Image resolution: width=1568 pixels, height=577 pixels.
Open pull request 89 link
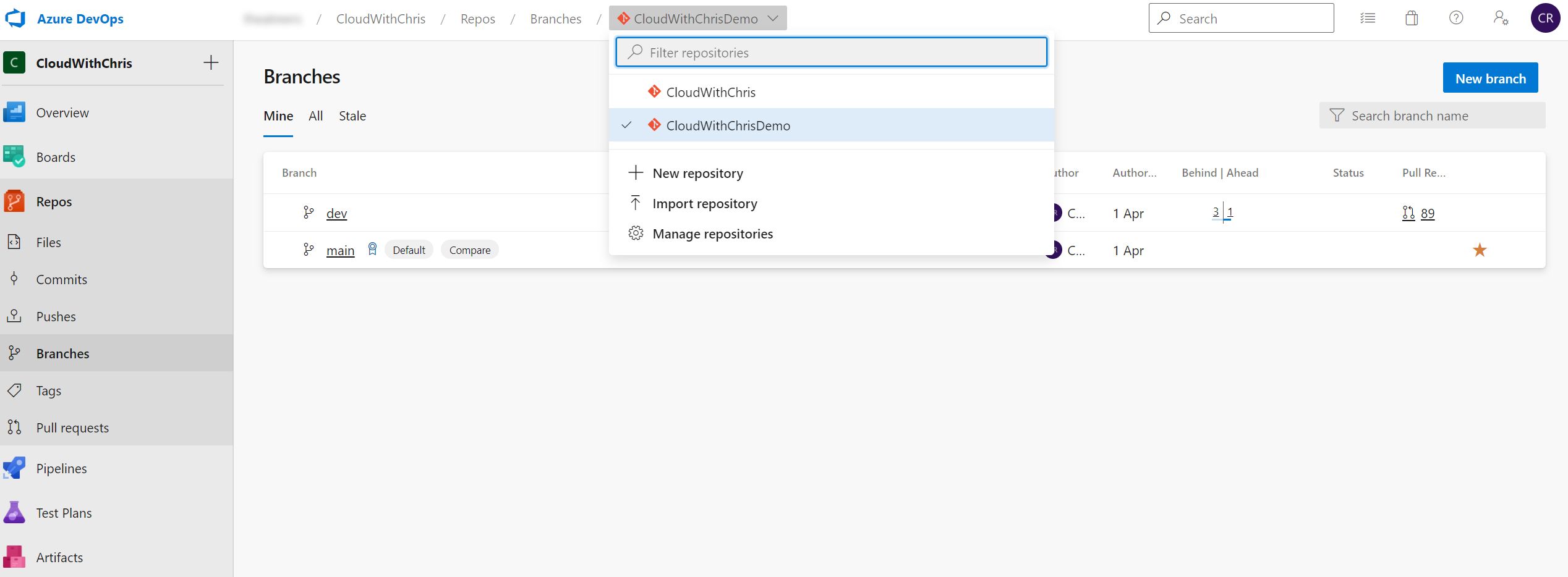pos(1428,213)
